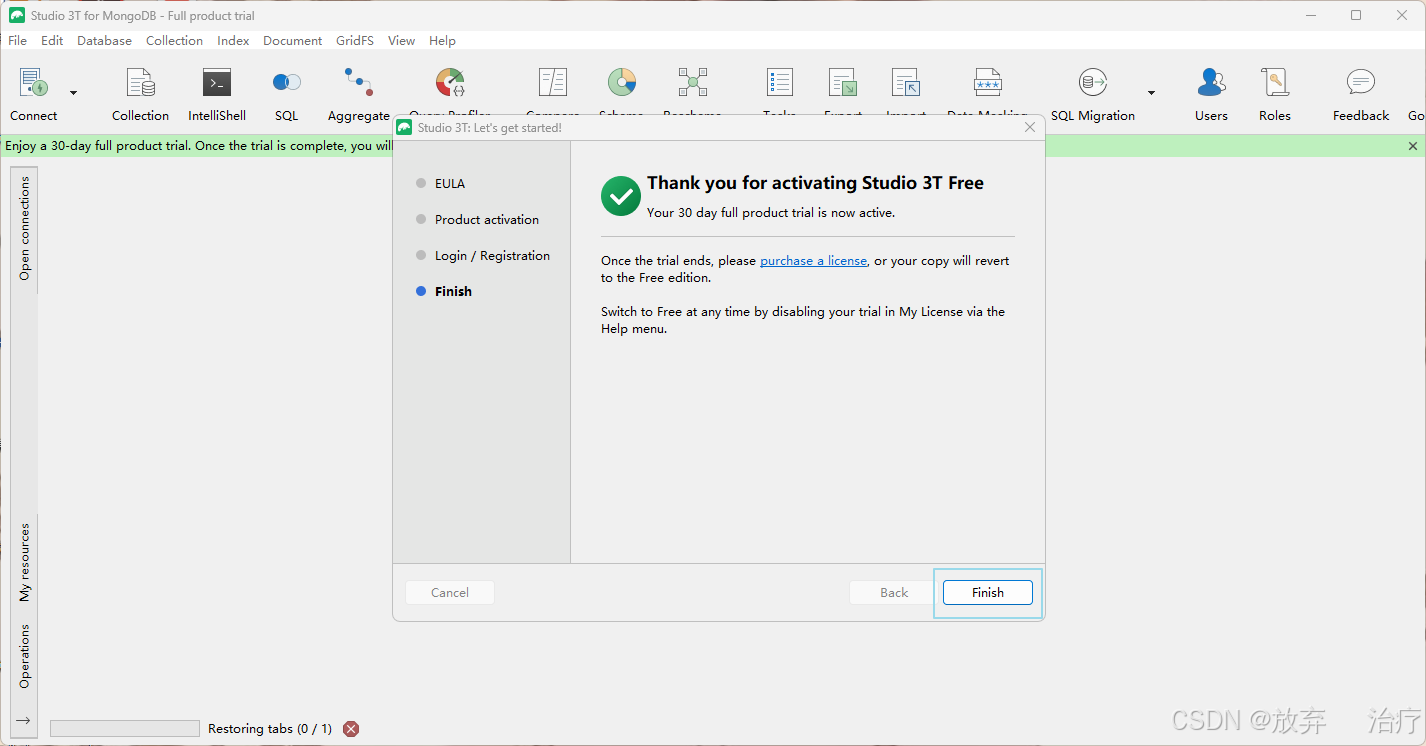
Task: Open the Data Masking tool icon
Action: pyautogui.click(x=987, y=84)
